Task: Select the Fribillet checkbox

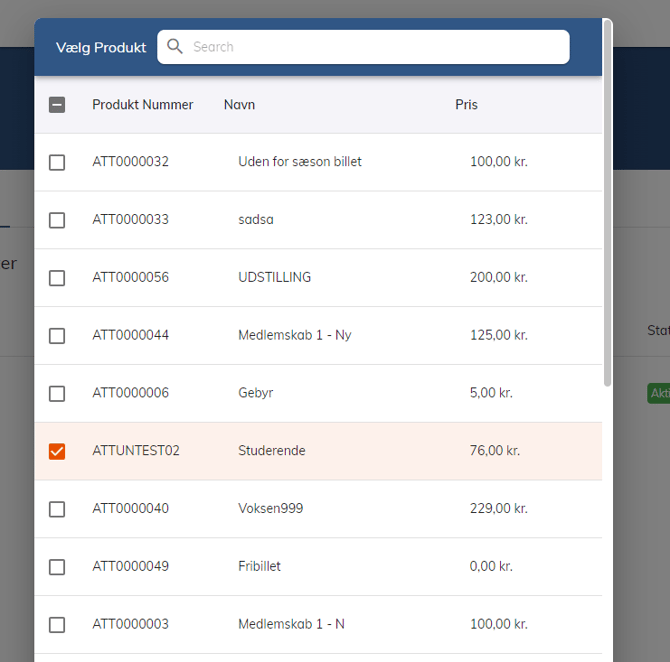Action: click(x=57, y=567)
